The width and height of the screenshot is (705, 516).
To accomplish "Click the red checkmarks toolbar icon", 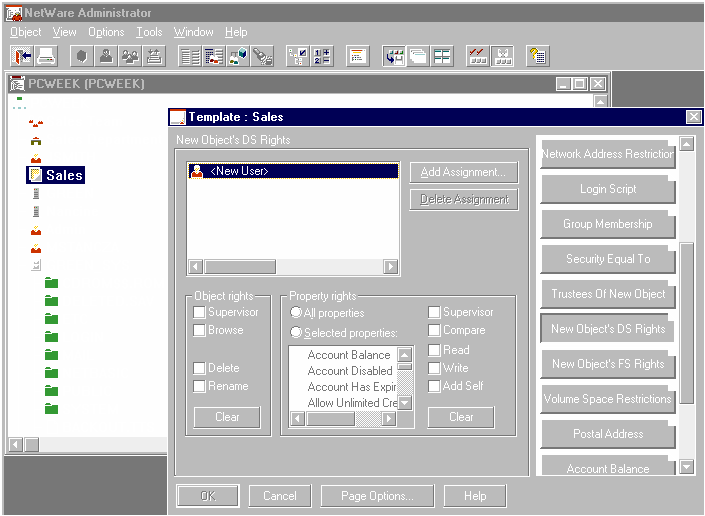I will [477, 56].
